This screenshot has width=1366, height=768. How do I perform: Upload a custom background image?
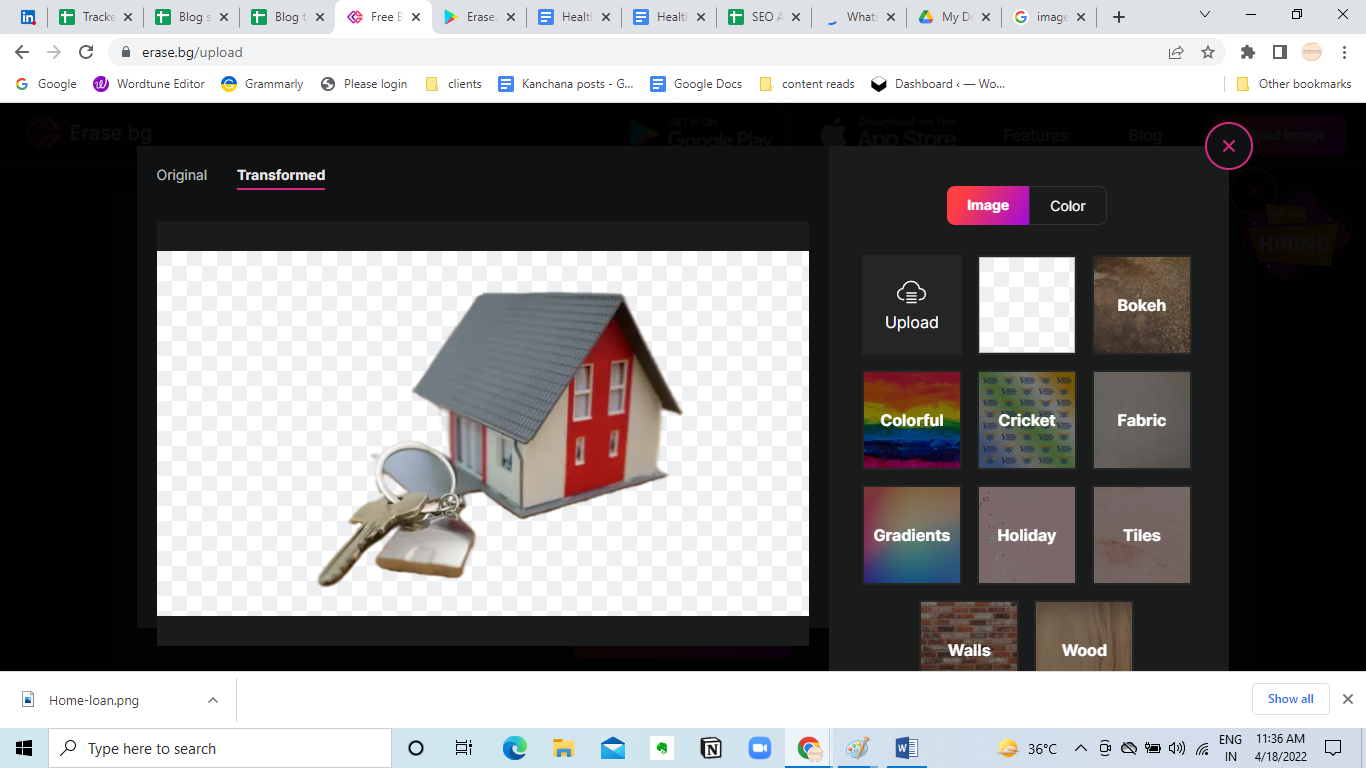click(912, 305)
